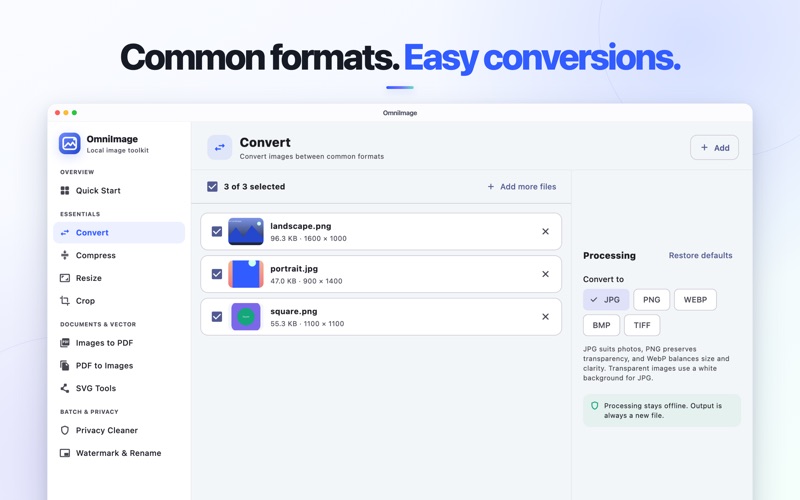800x500 pixels.
Task: Click the Resize icon in sidebar
Action: [65, 278]
